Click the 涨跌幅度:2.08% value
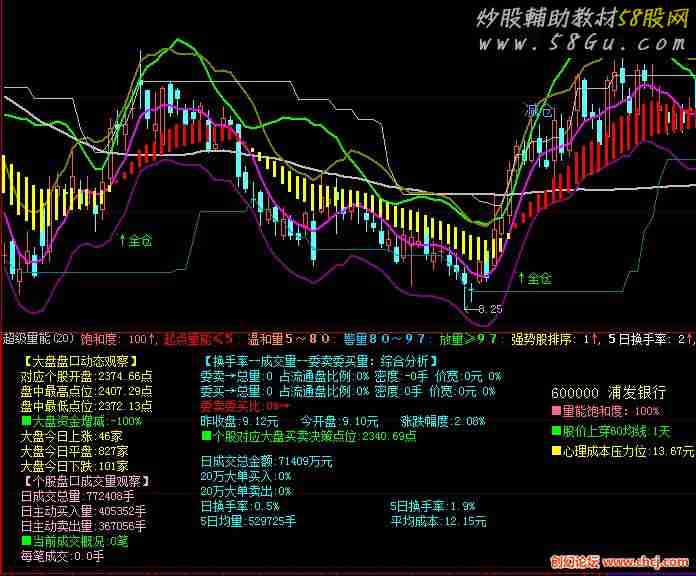This screenshot has height=576, width=696. point(443,421)
